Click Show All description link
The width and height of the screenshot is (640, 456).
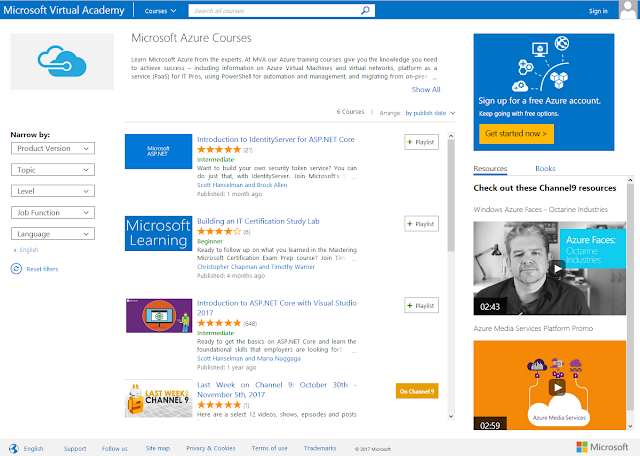426,89
